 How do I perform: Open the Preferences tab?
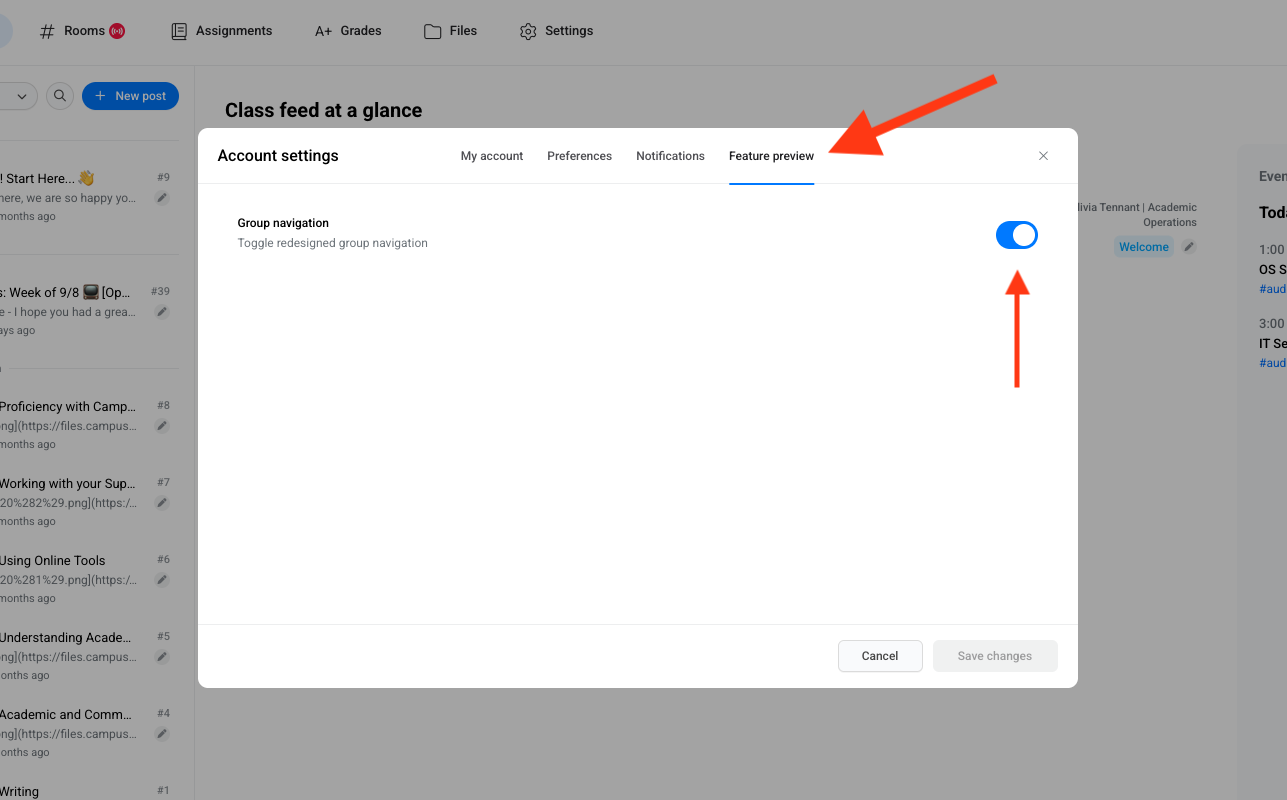click(x=579, y=156)
